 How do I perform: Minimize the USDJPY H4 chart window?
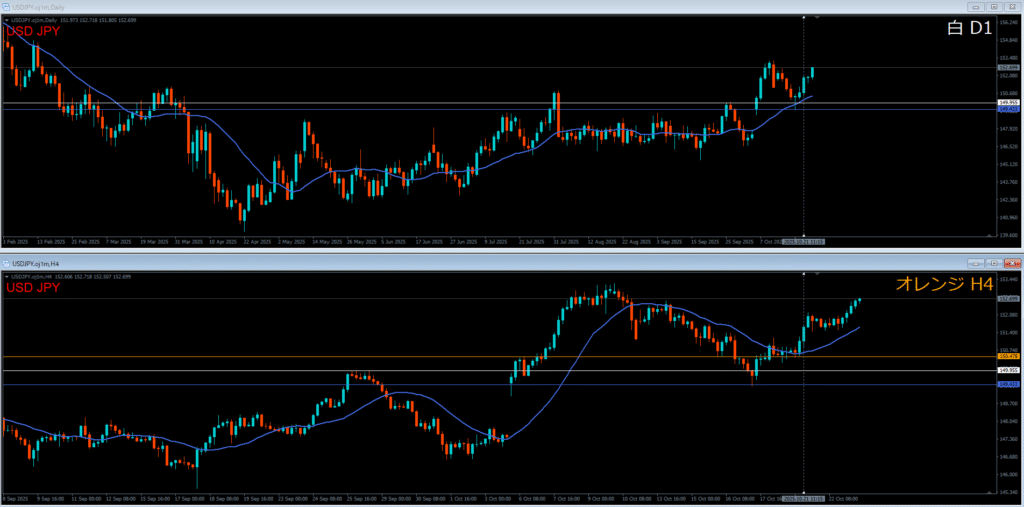click(975, 262)
